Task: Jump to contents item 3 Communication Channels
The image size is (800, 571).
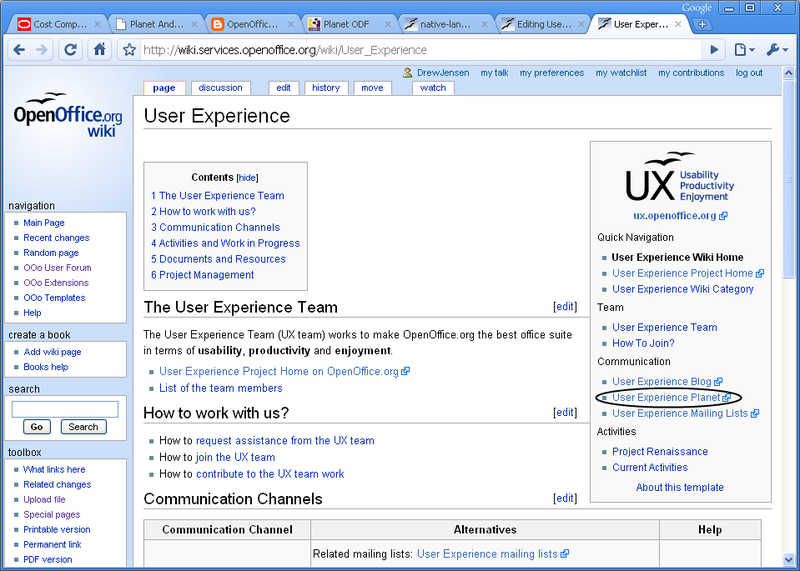Action: [x=215, y=227]
